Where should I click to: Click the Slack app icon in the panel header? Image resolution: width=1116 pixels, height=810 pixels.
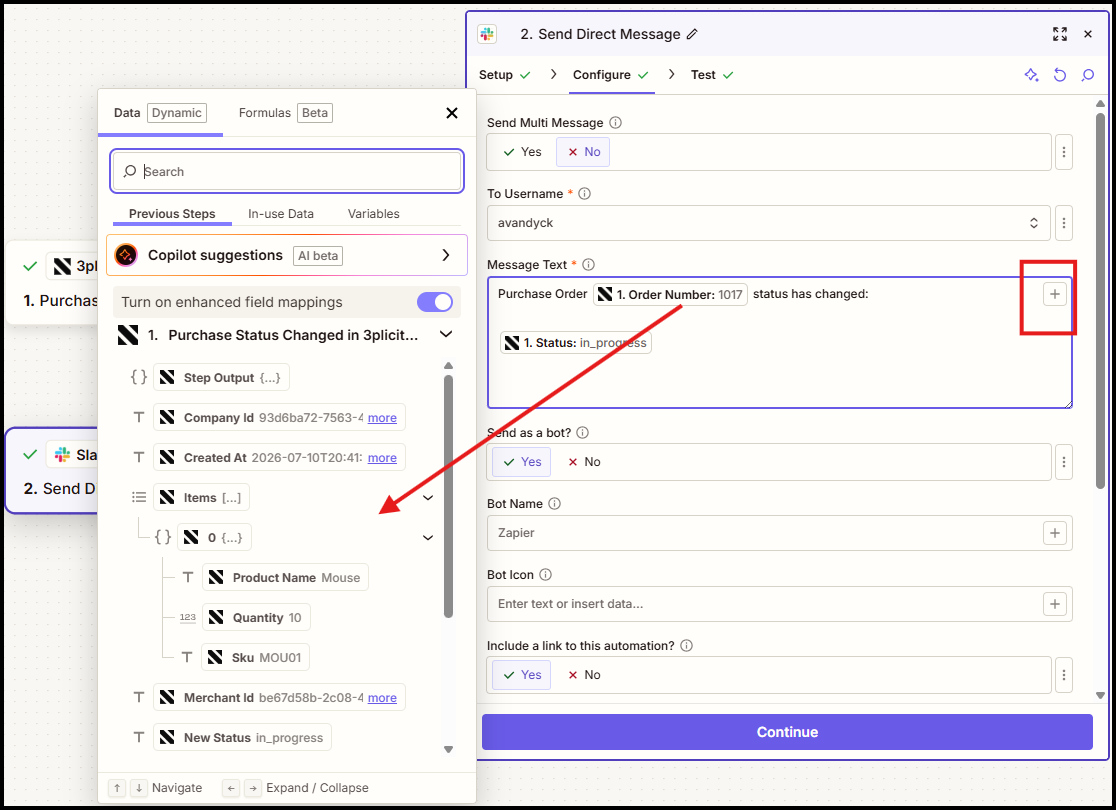[x=488, y=34]
